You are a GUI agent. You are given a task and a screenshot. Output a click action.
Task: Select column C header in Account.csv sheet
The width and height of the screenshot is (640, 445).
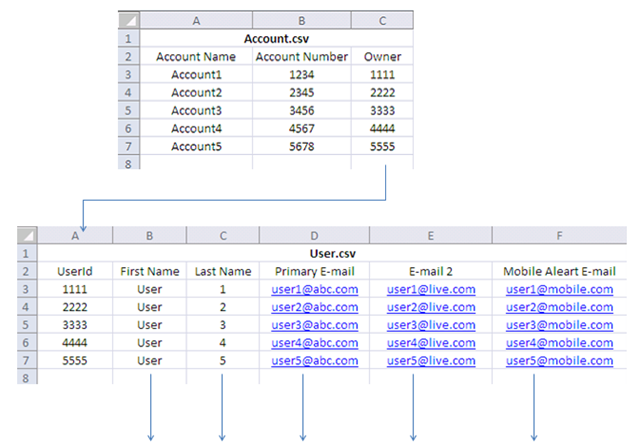[382, 21]
